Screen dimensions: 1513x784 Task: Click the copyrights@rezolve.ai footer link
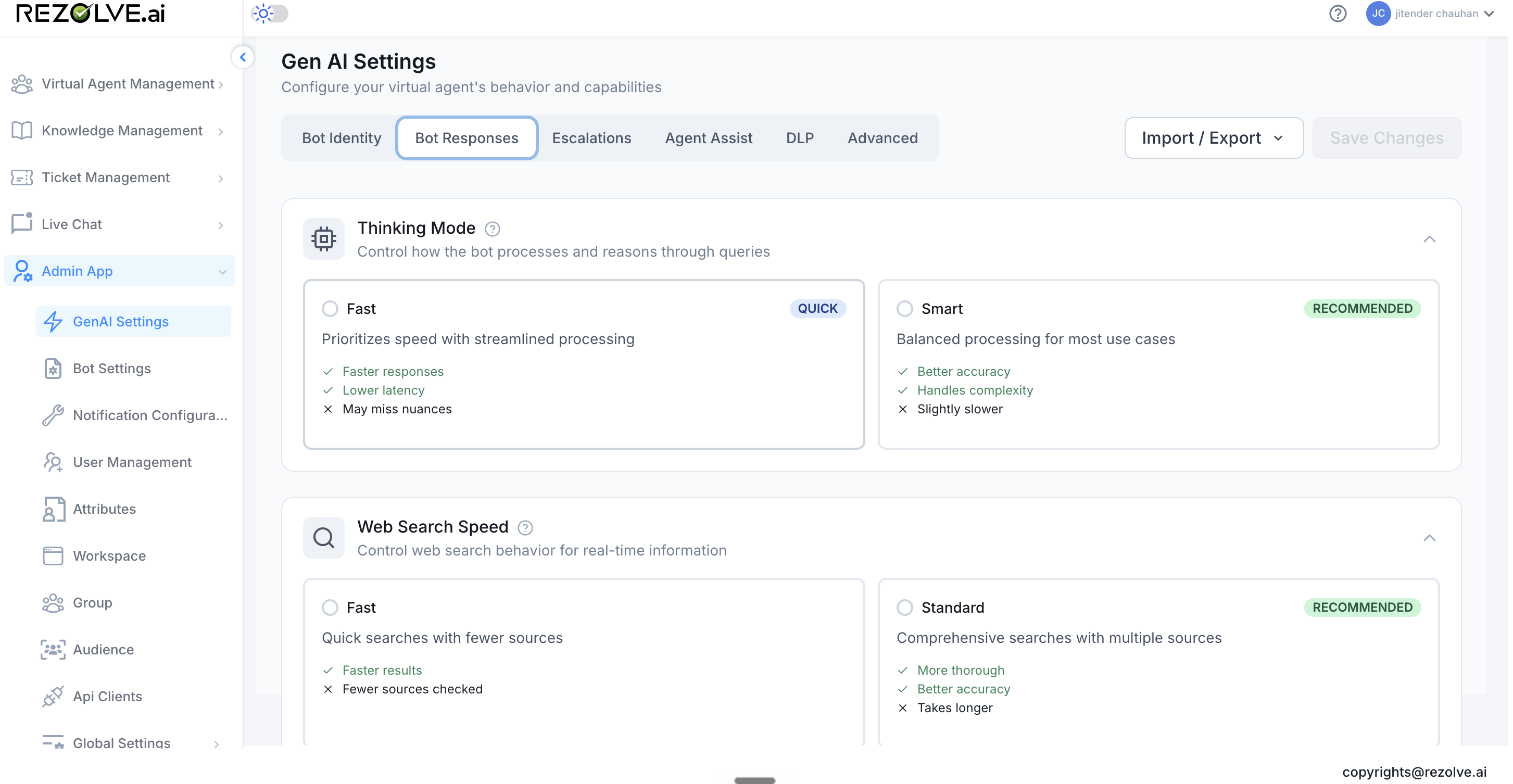click(1414, 772)
